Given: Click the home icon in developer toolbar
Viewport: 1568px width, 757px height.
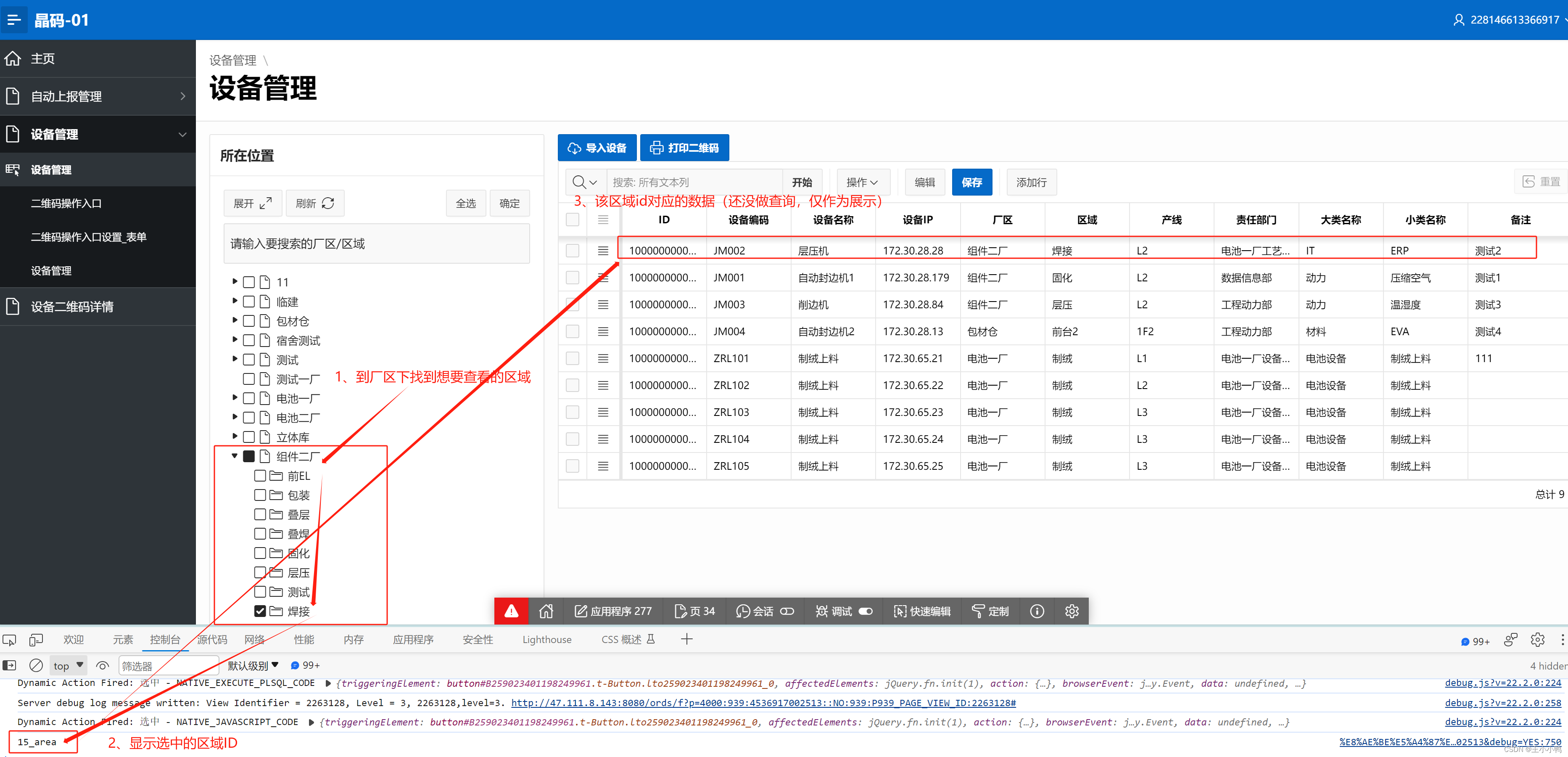Looking at the screenshot, I should point(546,611).
